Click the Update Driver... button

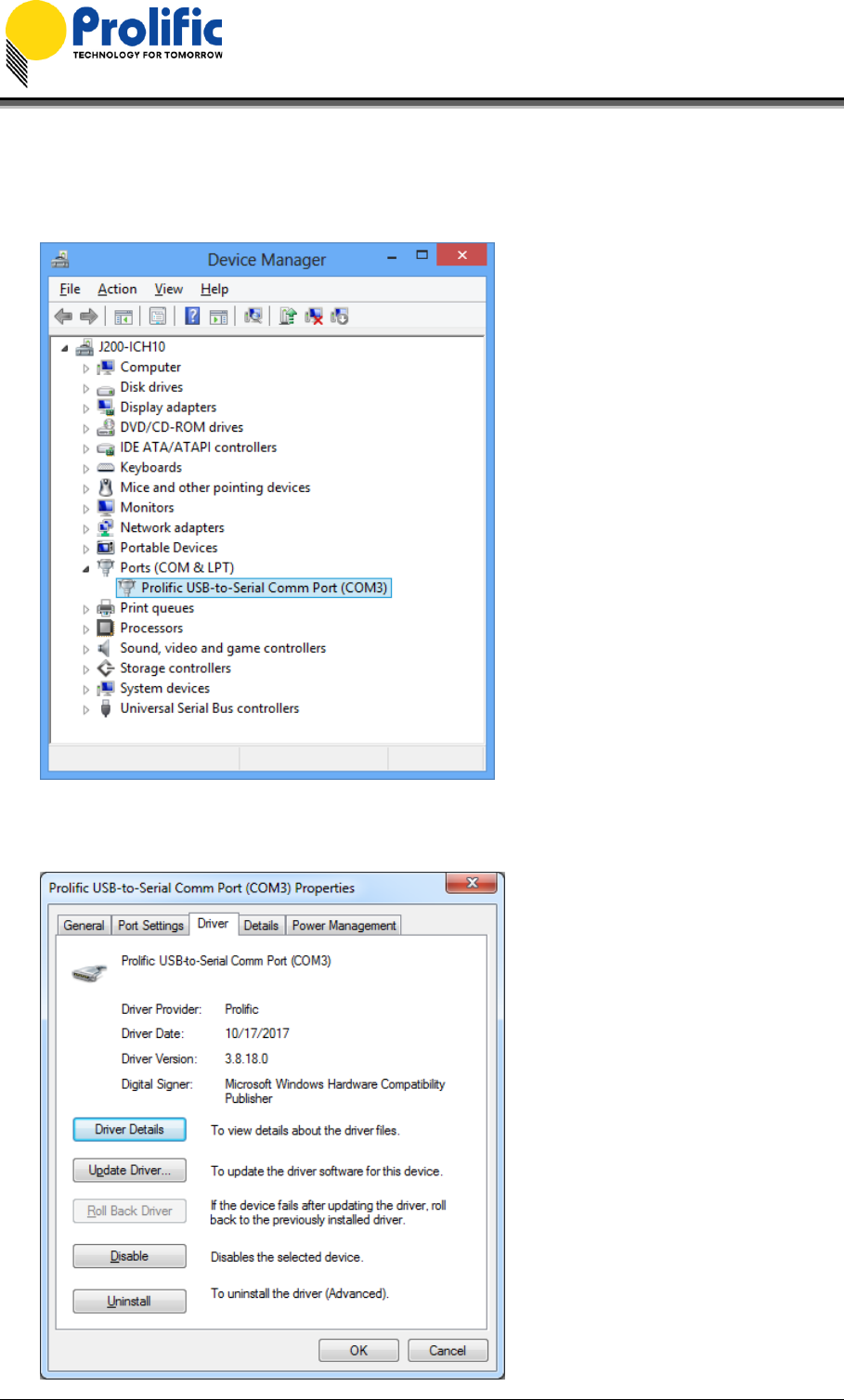(129, 1170)
